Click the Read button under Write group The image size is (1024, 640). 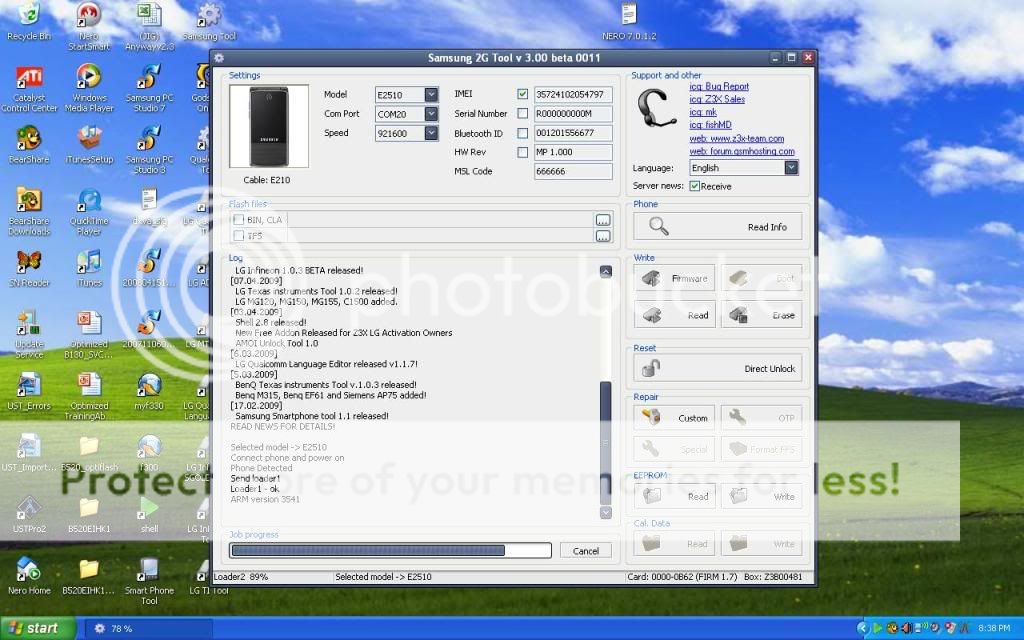pos(674,315)
